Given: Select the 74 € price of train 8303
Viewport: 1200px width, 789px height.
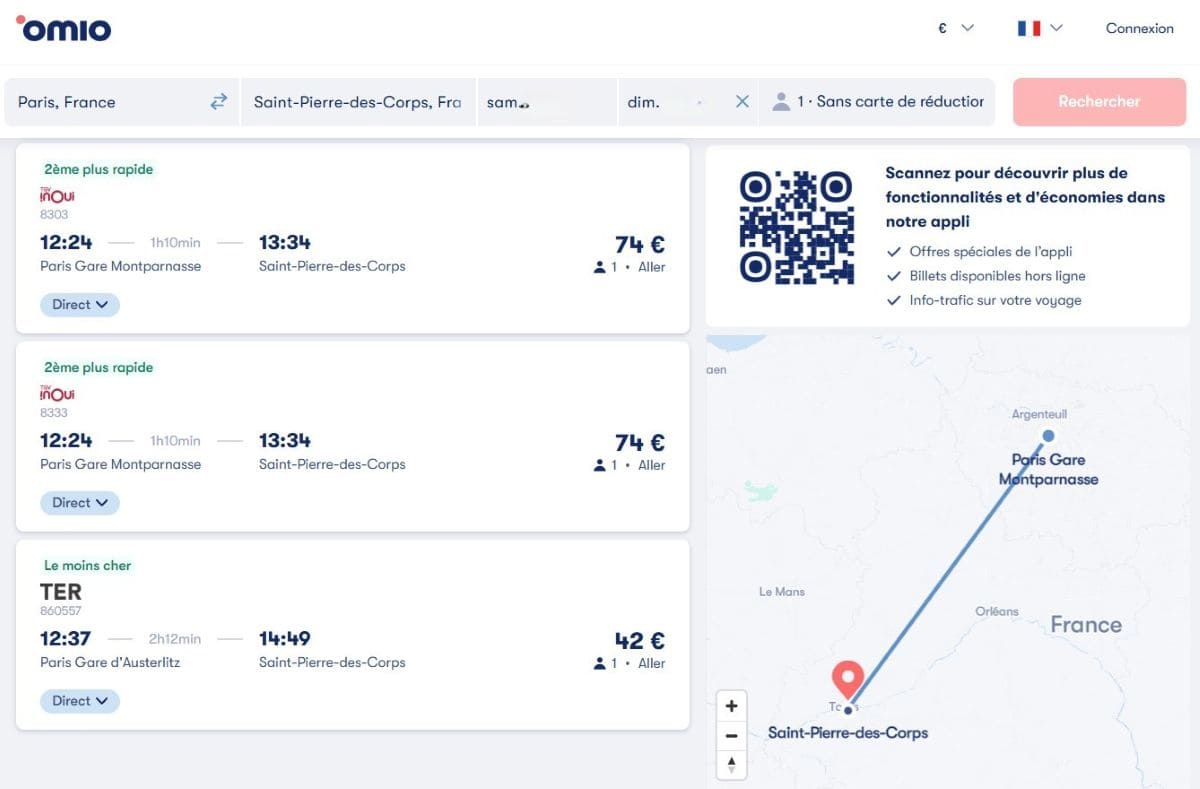Looking at the screenshot, I should click(x=640, y=244).
